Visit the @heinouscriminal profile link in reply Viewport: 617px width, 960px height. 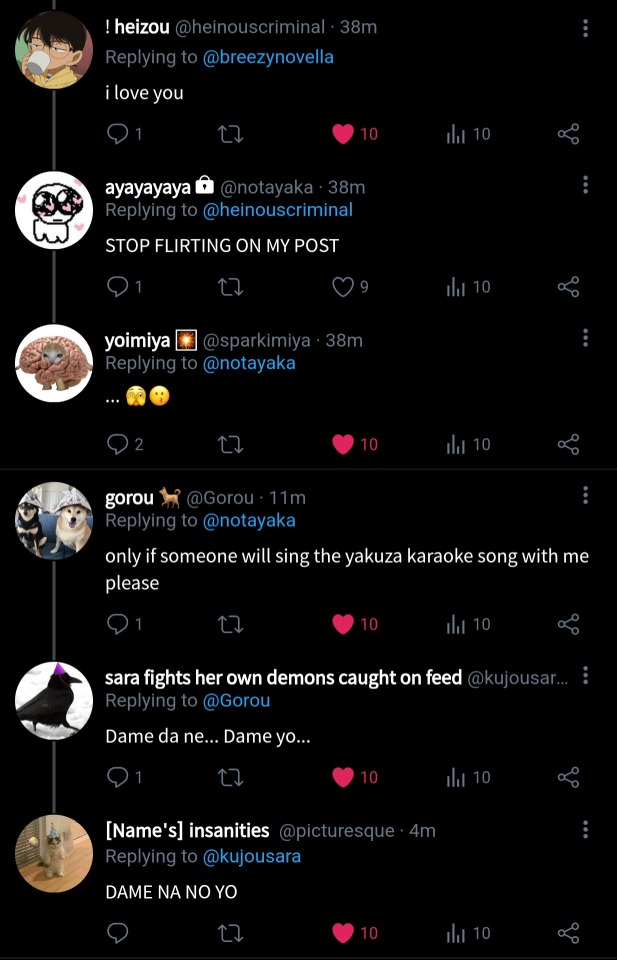tap(277, 210)
